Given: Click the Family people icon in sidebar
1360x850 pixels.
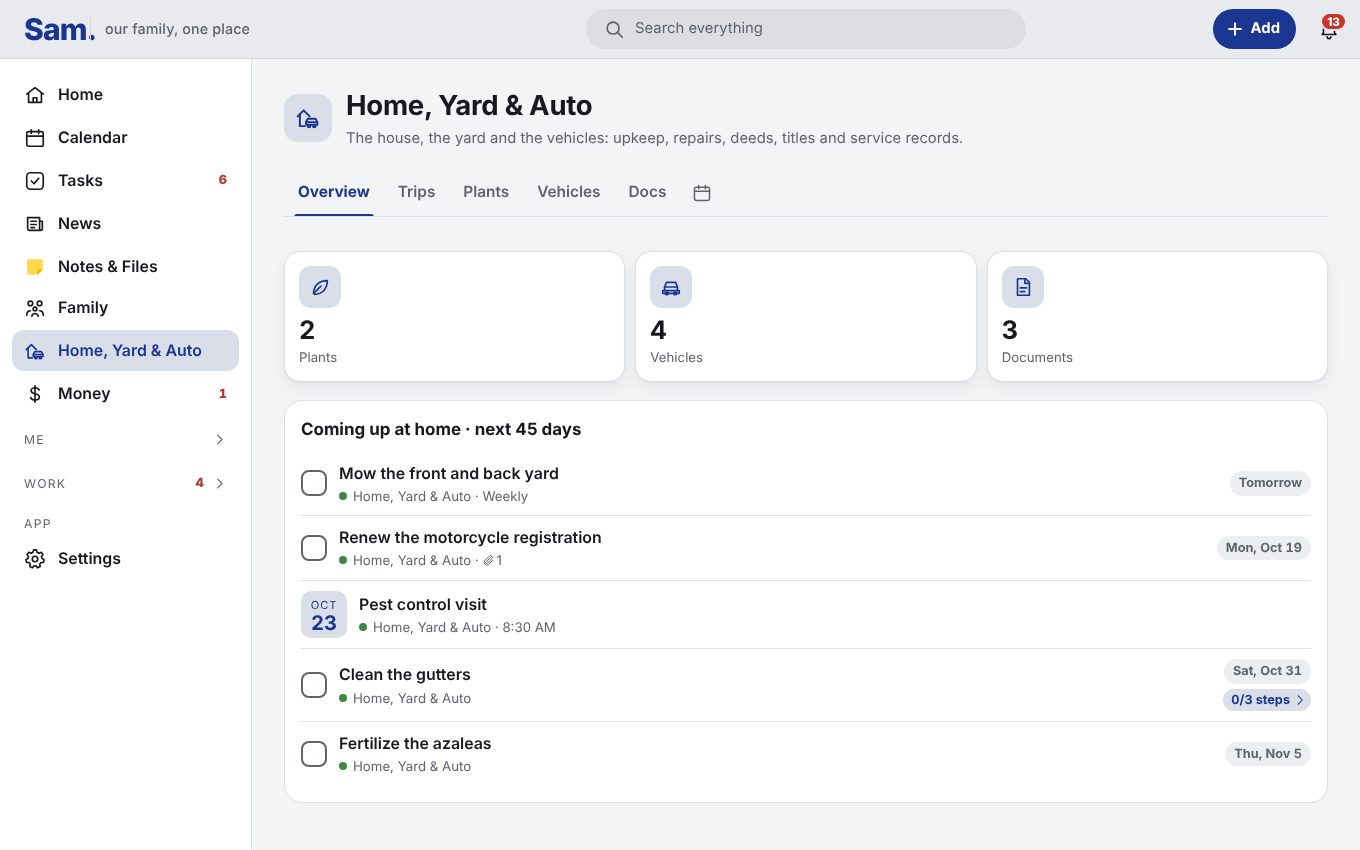Looking at the screenshot, I should click(35, 308).
